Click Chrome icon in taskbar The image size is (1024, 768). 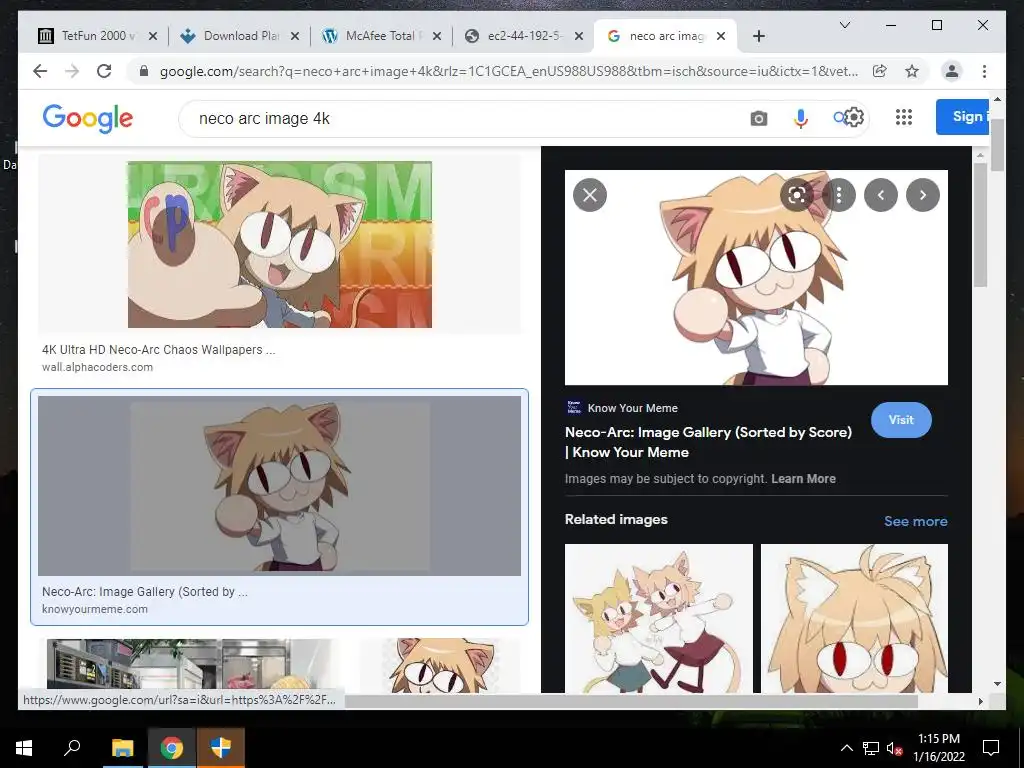pyautogui.click(x=172, y=748)
